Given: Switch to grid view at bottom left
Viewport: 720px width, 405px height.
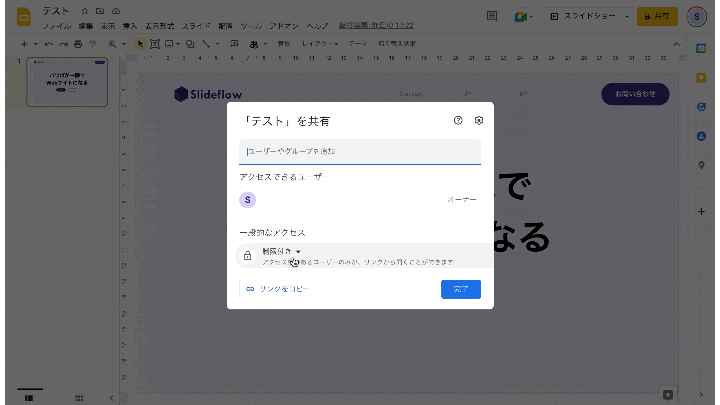Looking at the screenshot, I should (78, 397).
